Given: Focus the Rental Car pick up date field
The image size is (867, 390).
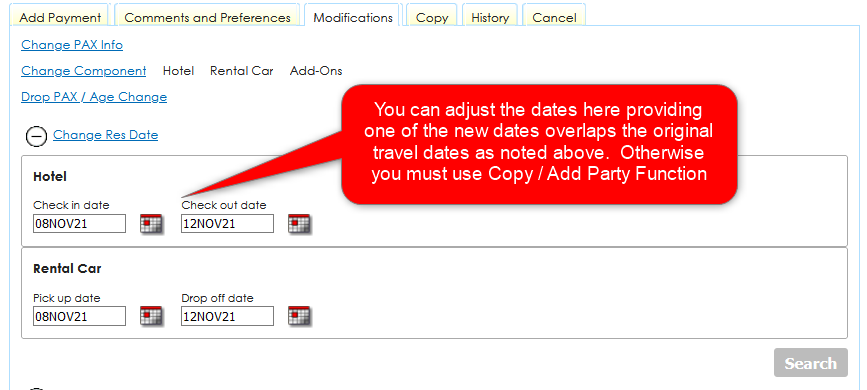Looking at the screenshot, I should 79,316.
